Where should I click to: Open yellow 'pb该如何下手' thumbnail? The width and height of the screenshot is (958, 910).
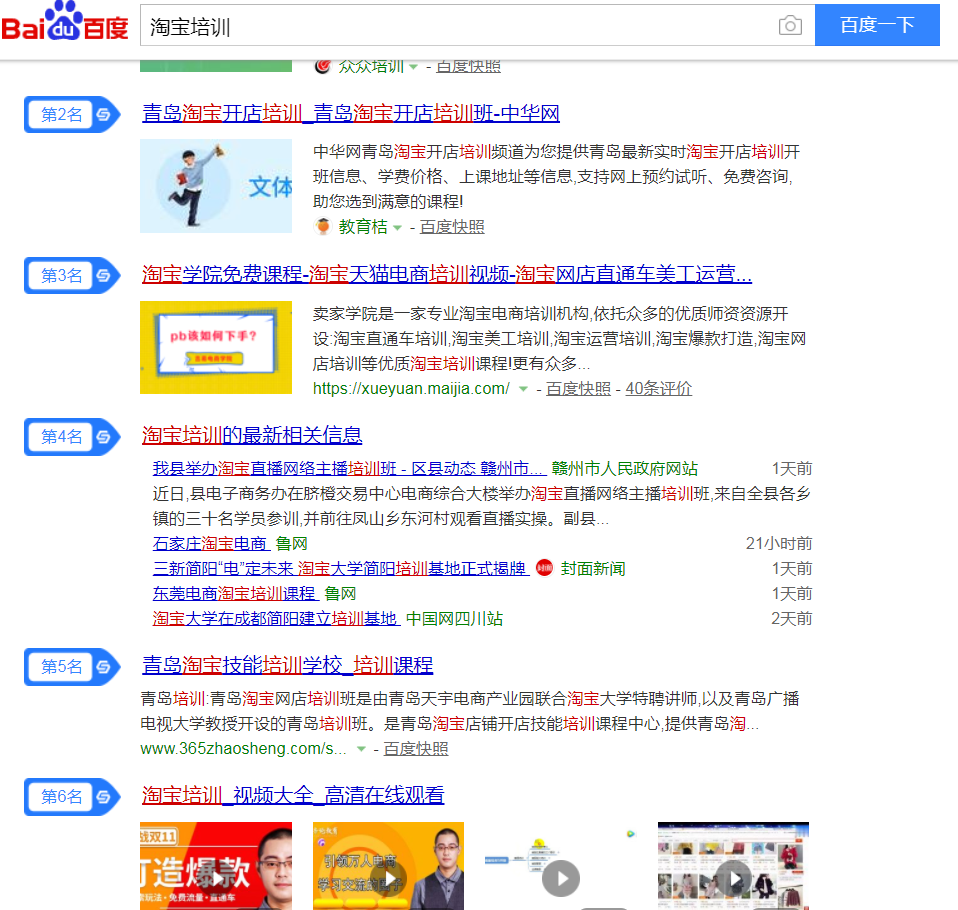[216, 347]
